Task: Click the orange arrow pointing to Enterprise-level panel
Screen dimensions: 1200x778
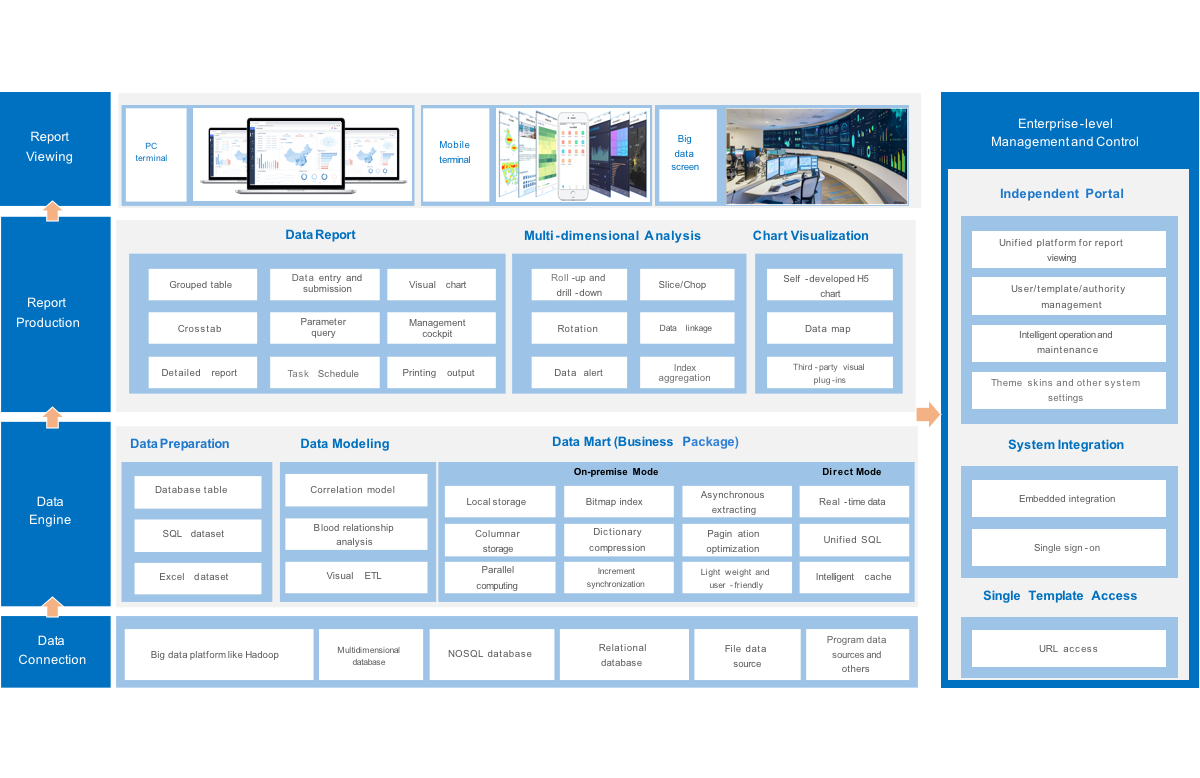Action: (928, 414)
